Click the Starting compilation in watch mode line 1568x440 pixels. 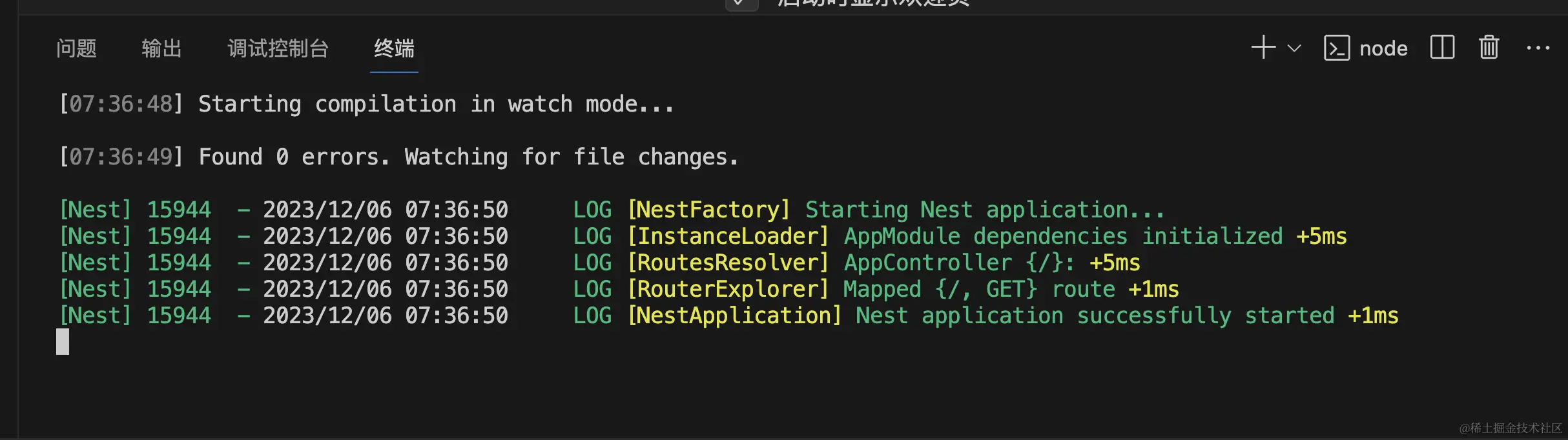click(x=367, y=104)
